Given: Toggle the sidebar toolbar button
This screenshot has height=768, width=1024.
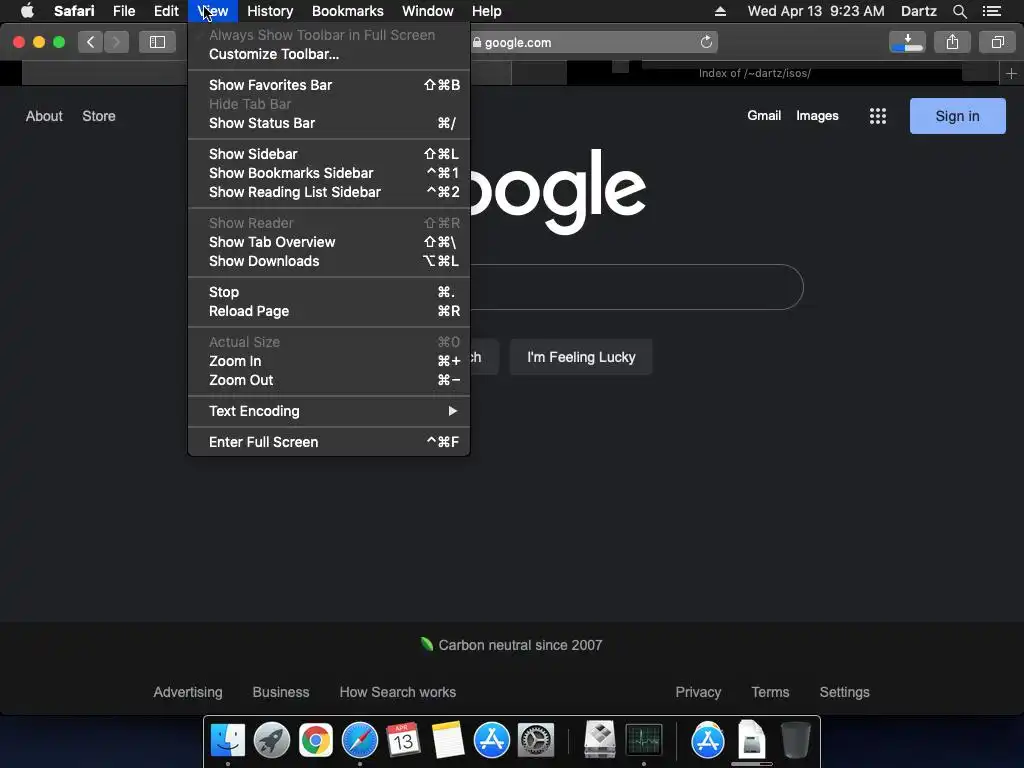Looking at the screenshot, I should (x=157, y=42).
